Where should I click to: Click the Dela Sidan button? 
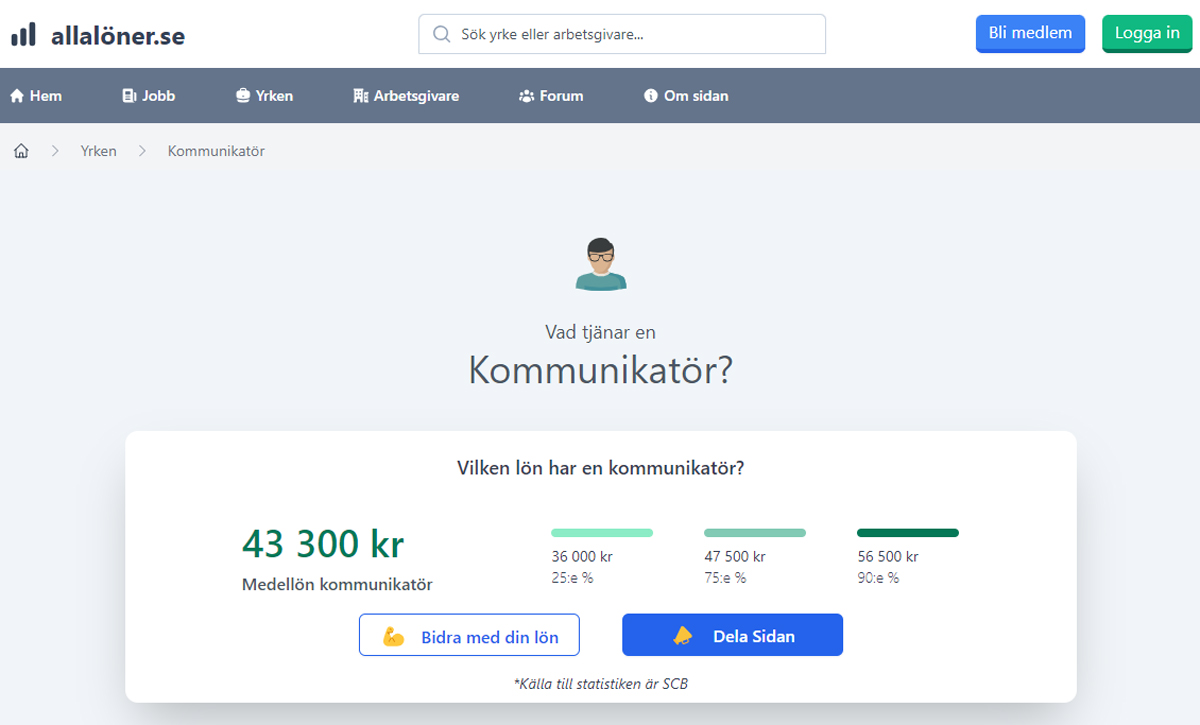click(x=732, y=635)
